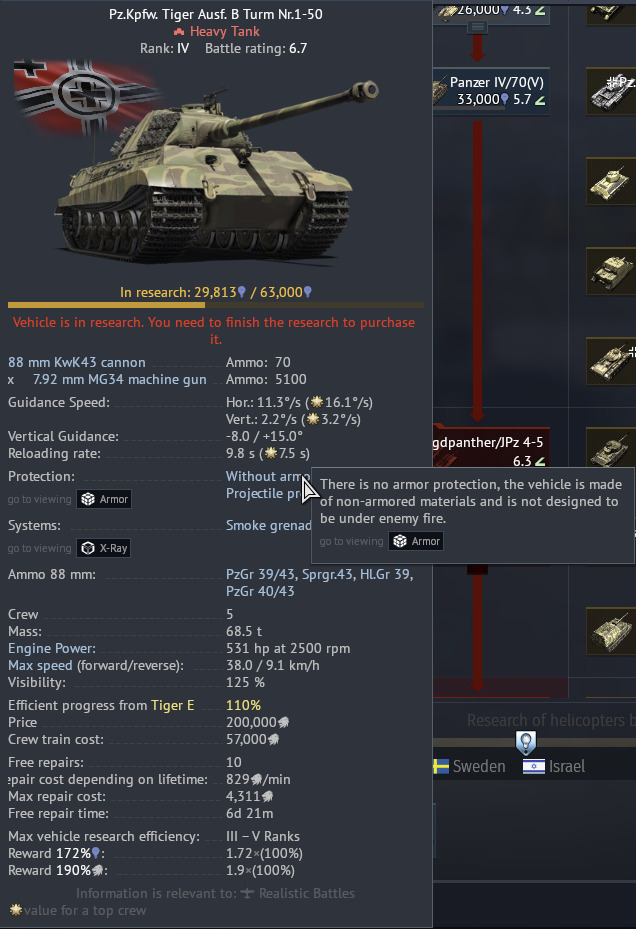Open the X-Ray viewing button under Systems

104,548
